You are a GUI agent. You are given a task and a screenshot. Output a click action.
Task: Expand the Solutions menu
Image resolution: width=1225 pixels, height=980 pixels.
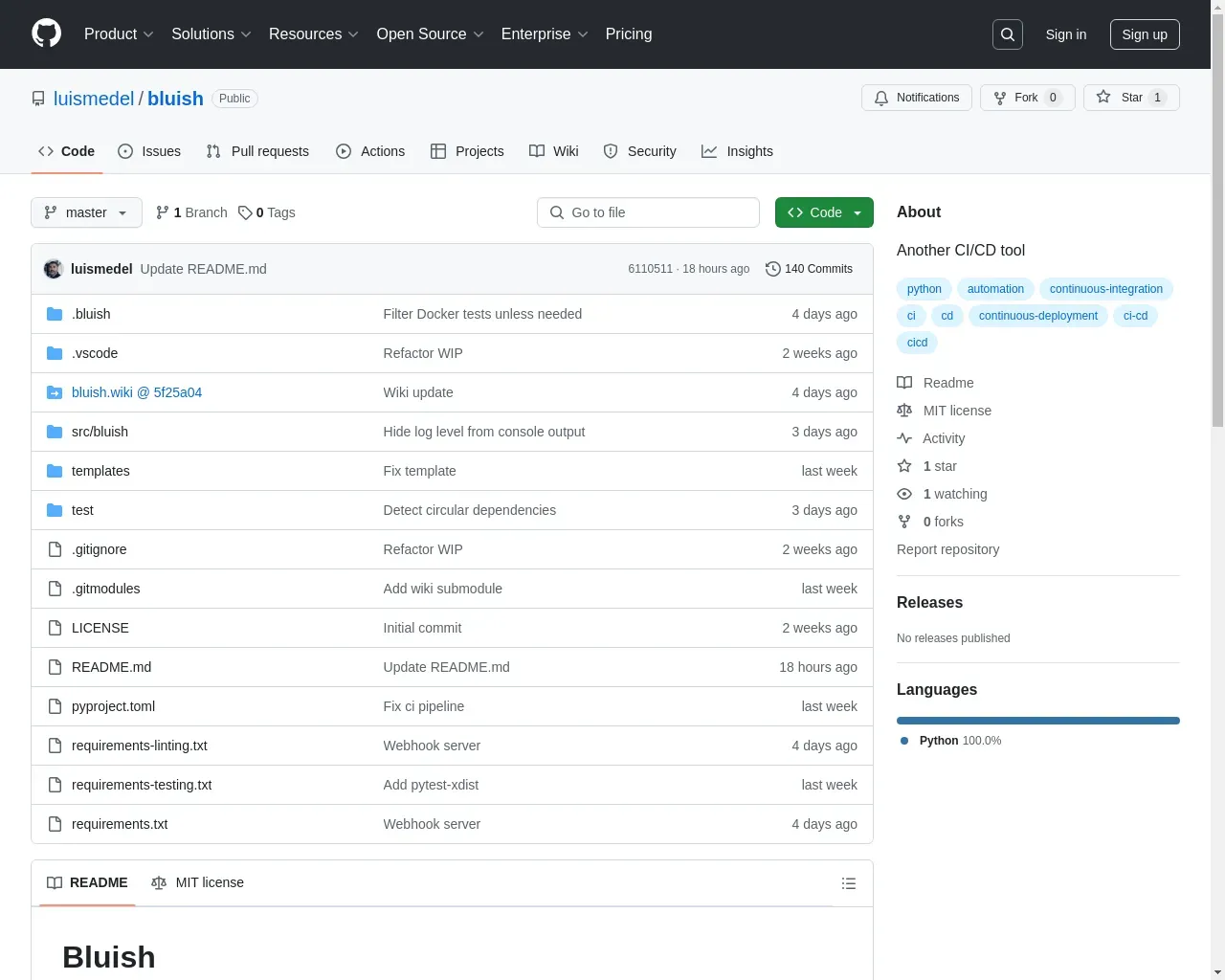[212, 33]
